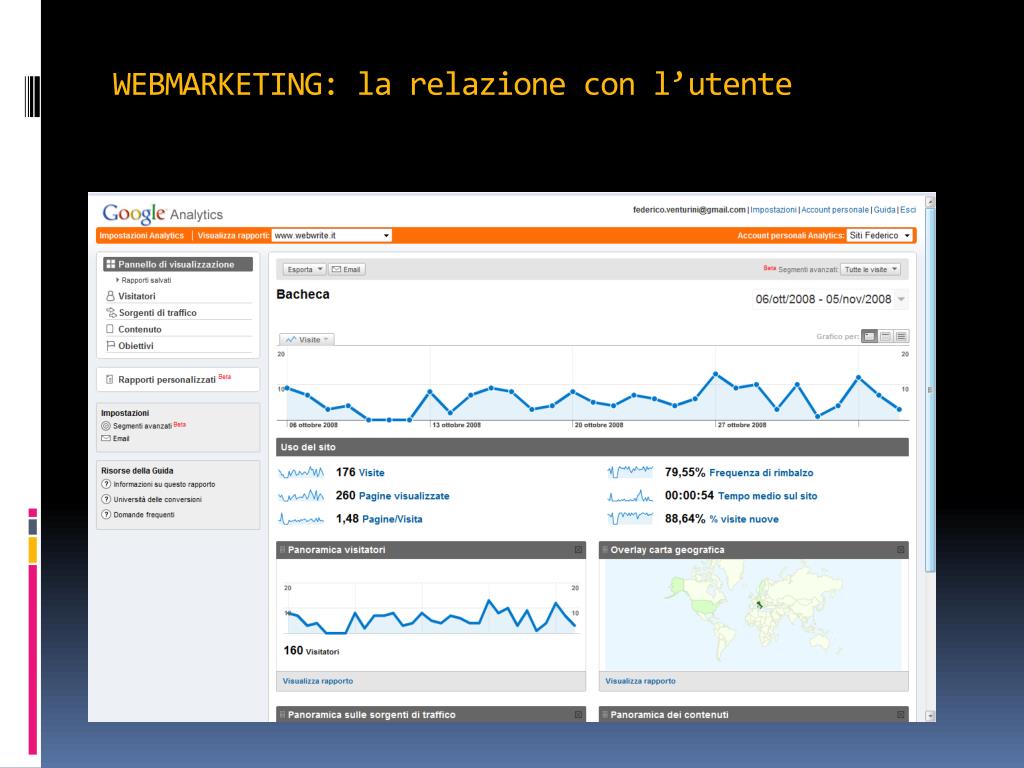This screenshot has height=768, width=1024.
Task: Select the third Grafico per view icon
Action: pyautogui.click(x=901, y=336)
